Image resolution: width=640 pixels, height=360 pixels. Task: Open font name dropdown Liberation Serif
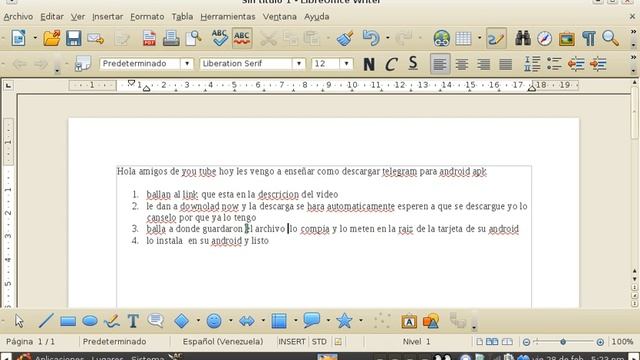point(299,64)
